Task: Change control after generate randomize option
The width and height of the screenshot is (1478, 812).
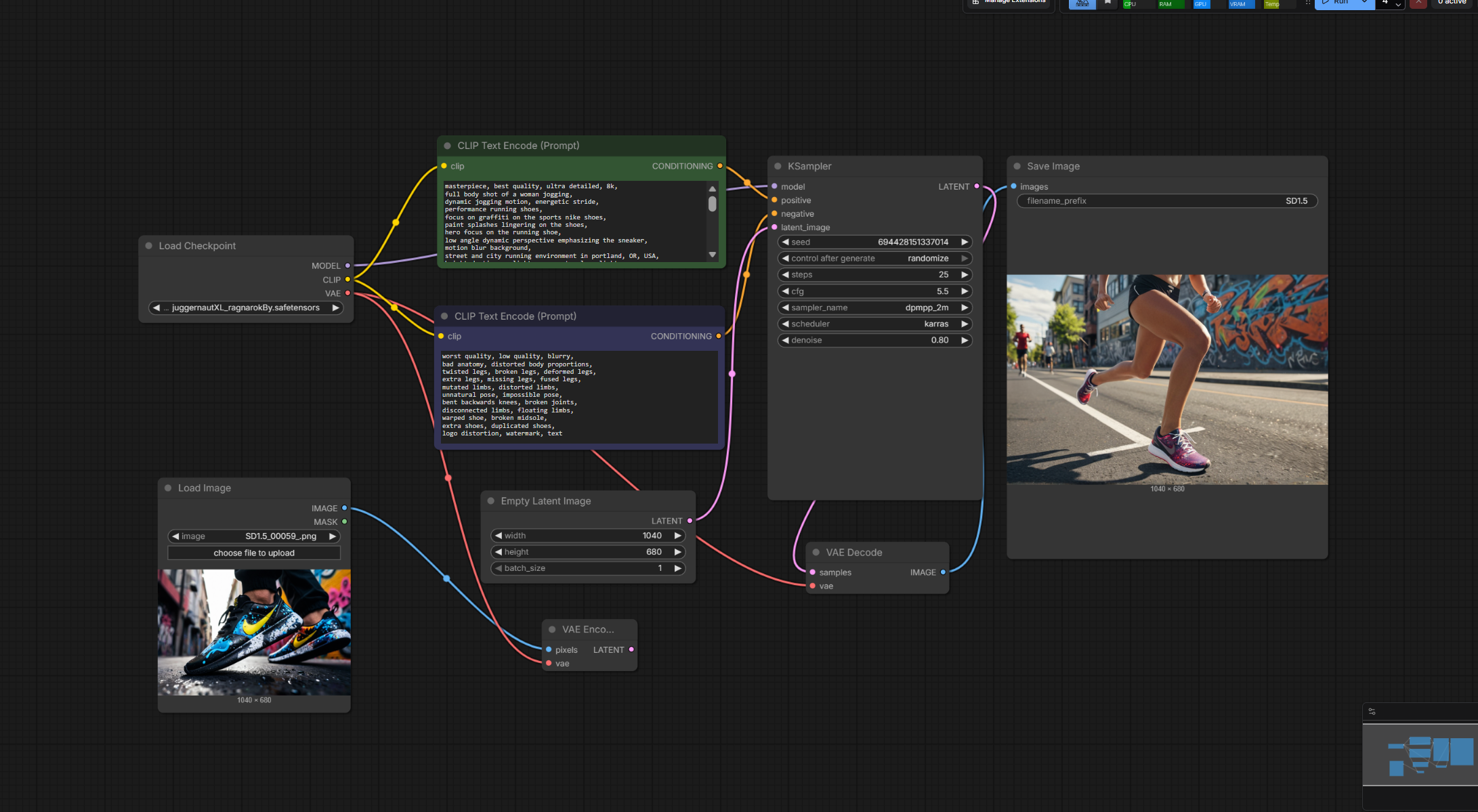Action: [874, 259]
